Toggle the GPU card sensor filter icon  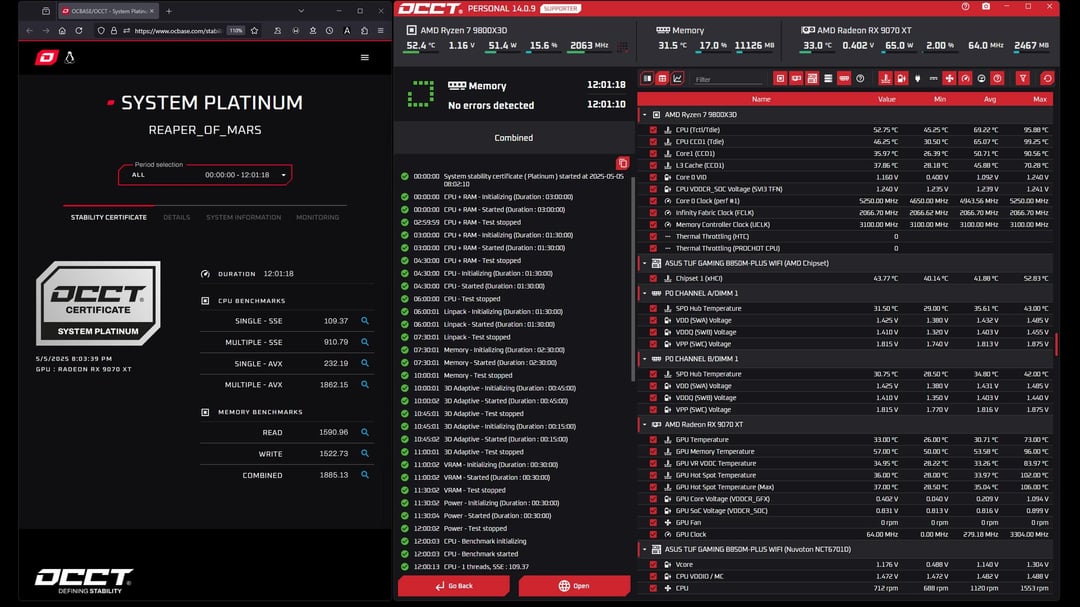point(796,79)
